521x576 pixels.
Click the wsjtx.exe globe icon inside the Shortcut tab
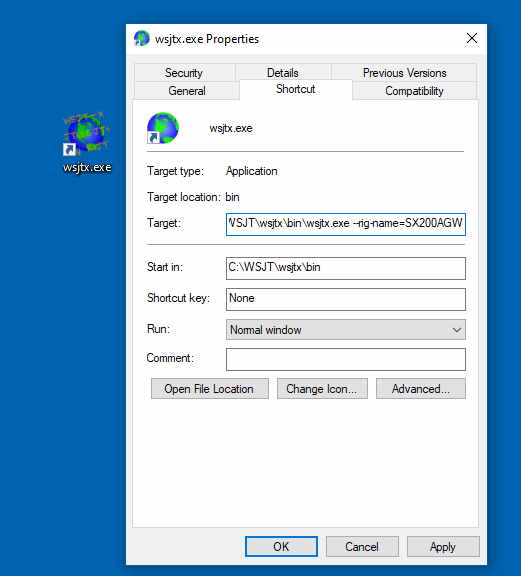(162, 128)
